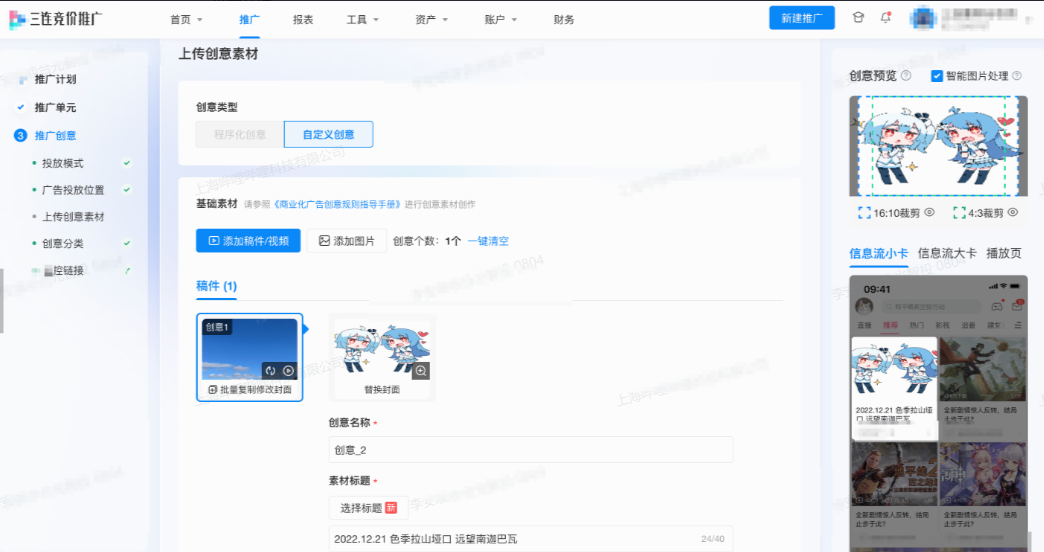Go to 投放模式 in sidebar
The height and width of the screenshot is (552, 1044).
(x=63, y=163)
